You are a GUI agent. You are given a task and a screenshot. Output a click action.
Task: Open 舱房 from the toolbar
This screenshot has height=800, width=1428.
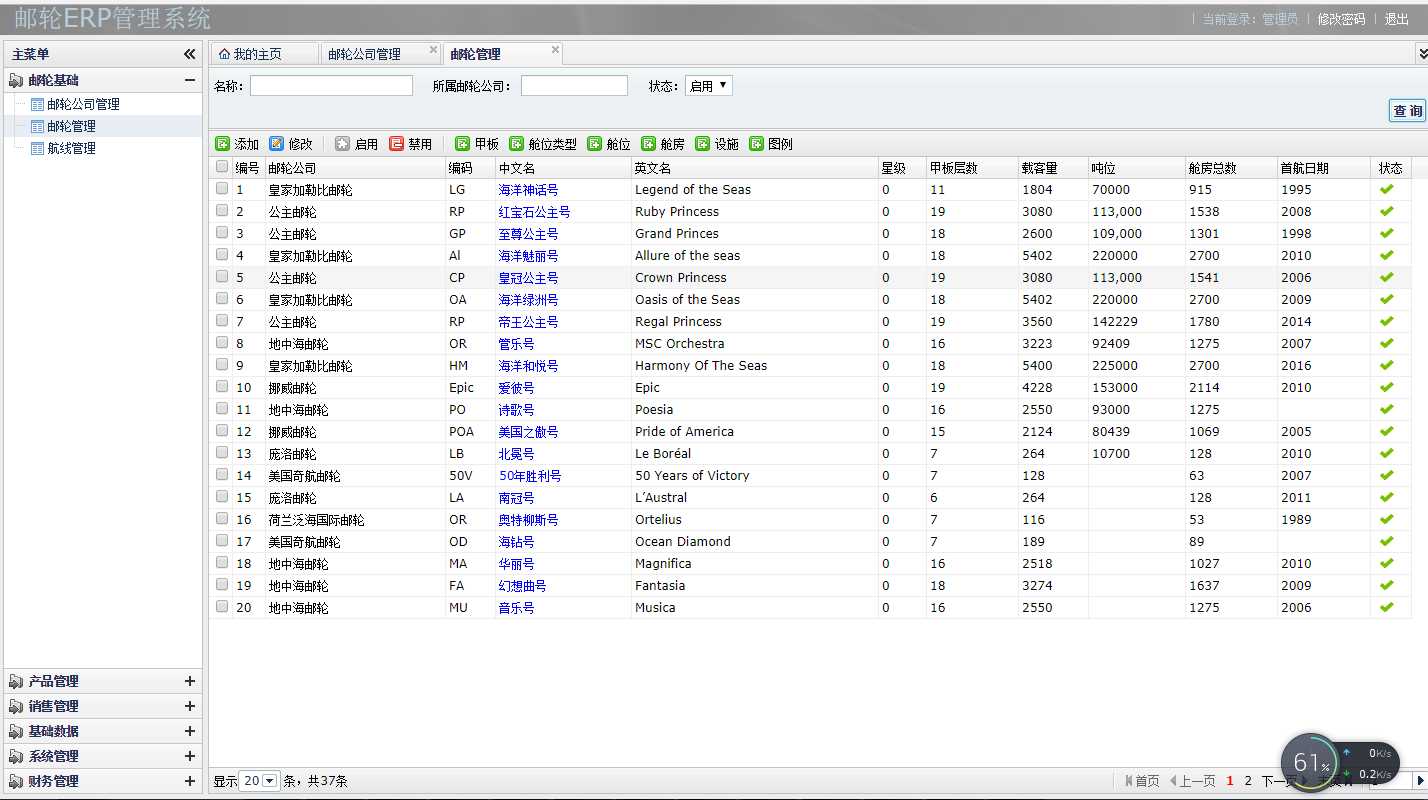(x=663, y=144)
